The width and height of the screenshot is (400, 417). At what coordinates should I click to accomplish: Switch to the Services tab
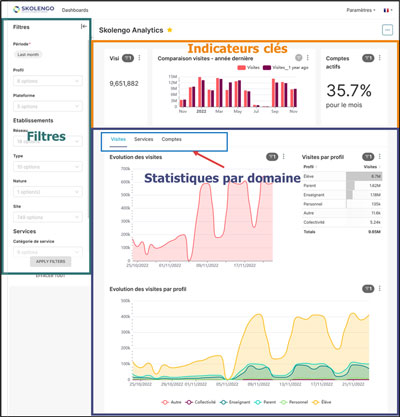click(144, 139)
